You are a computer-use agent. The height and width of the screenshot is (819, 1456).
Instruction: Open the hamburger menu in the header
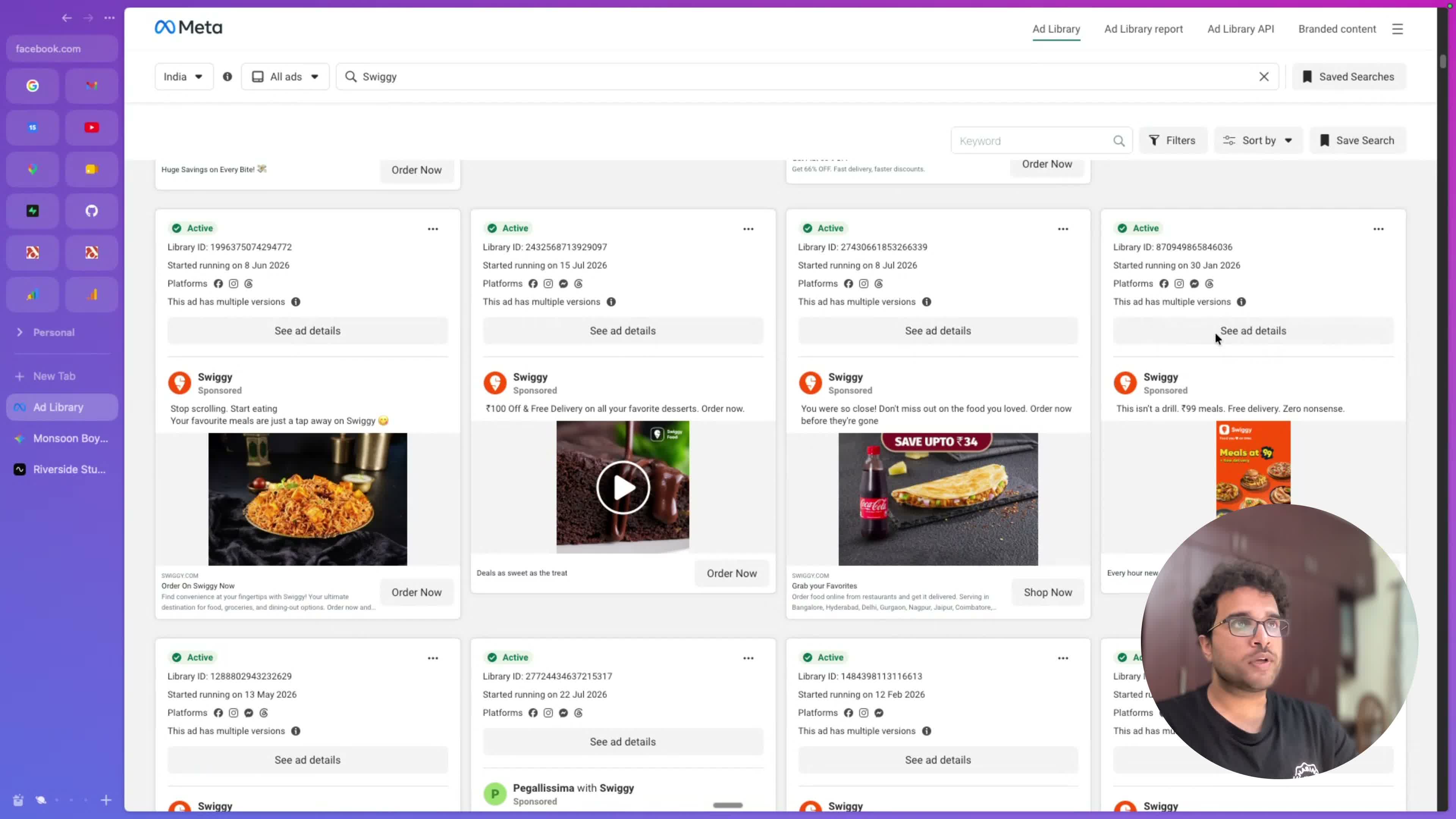(1397, 29)
